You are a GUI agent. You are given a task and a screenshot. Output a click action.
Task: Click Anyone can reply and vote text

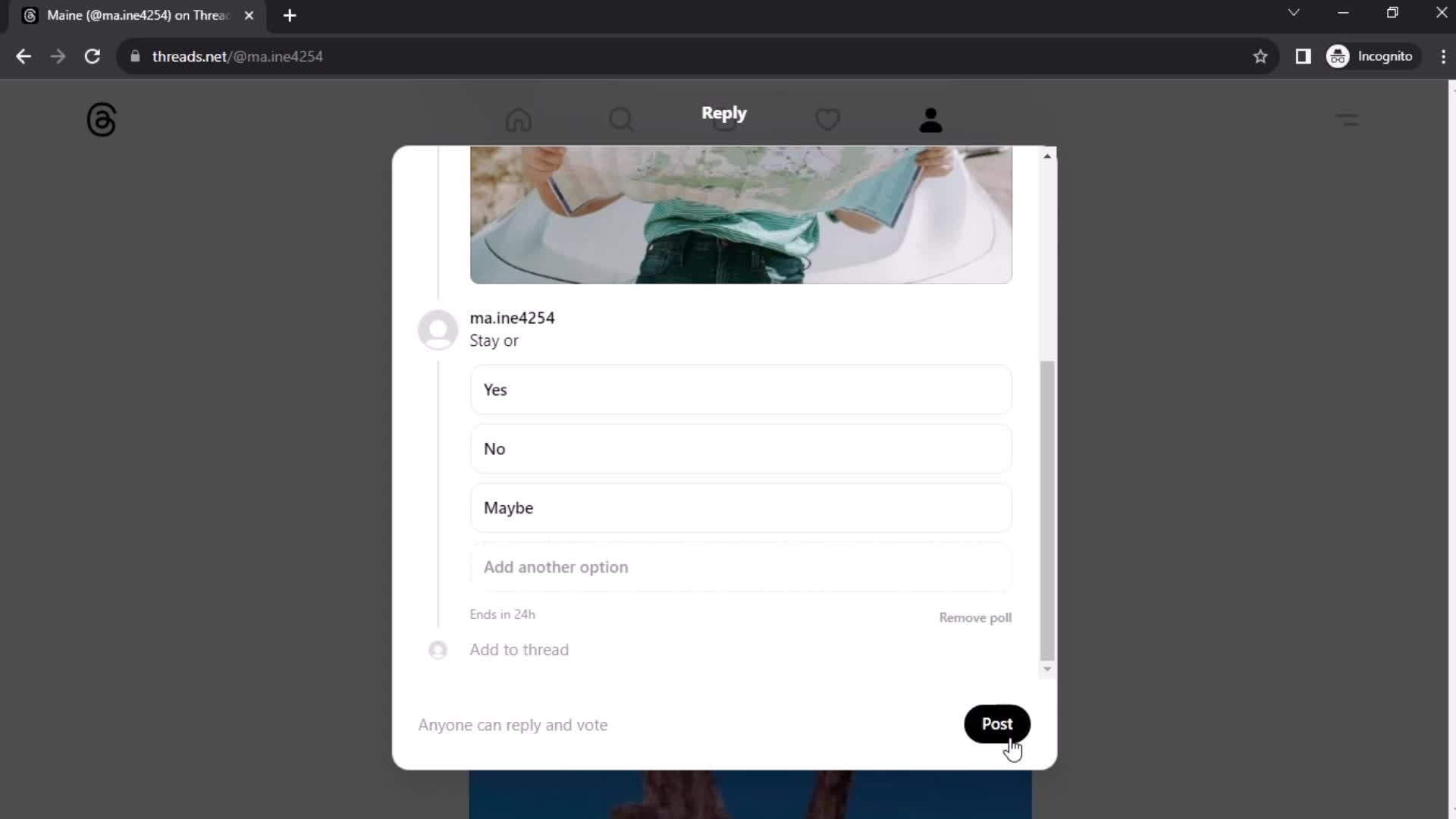pyautogui.click(x=513, y=724)
